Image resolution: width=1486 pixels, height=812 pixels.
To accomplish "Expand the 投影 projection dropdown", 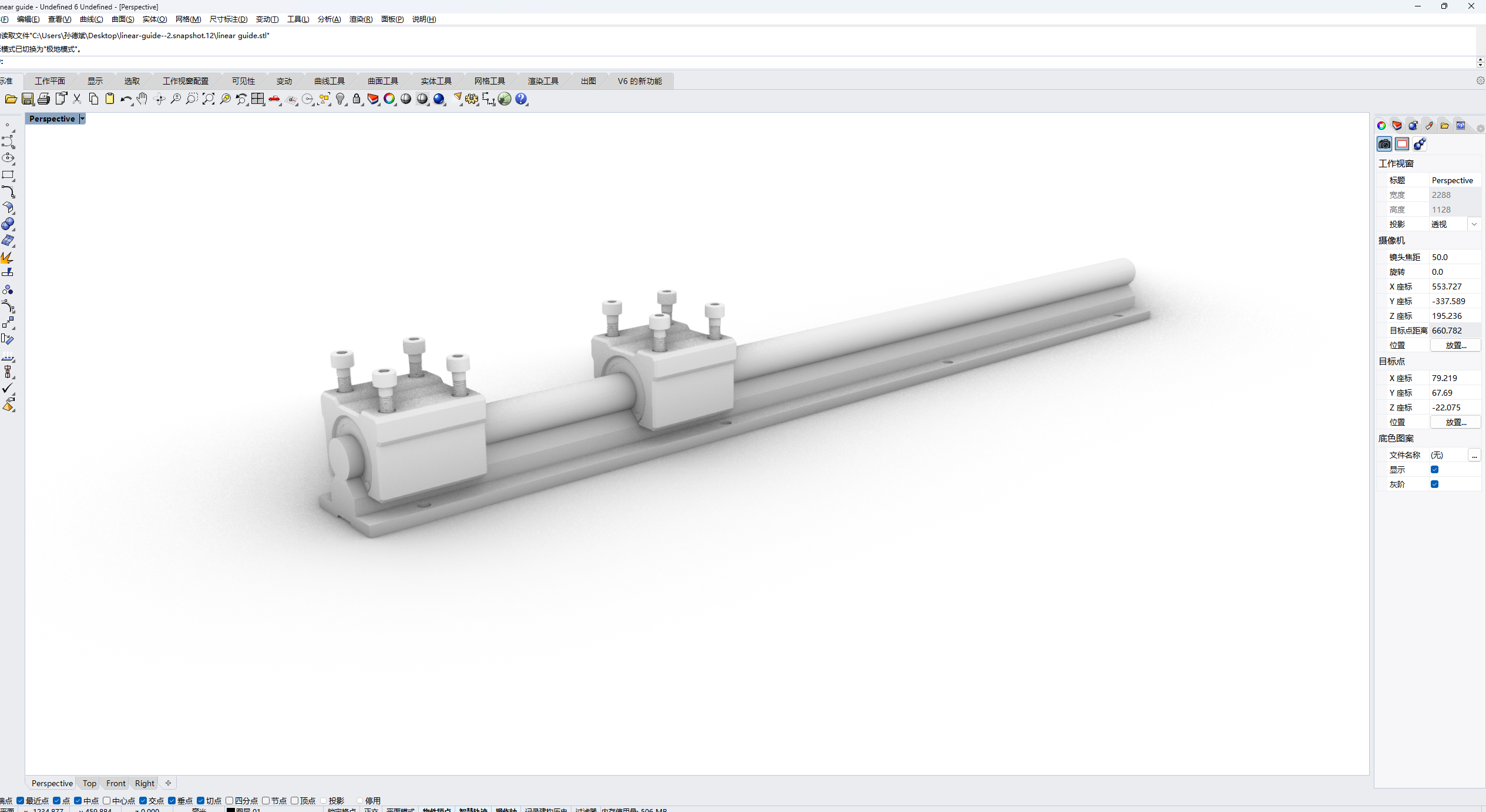I will tap(1474, 224).
